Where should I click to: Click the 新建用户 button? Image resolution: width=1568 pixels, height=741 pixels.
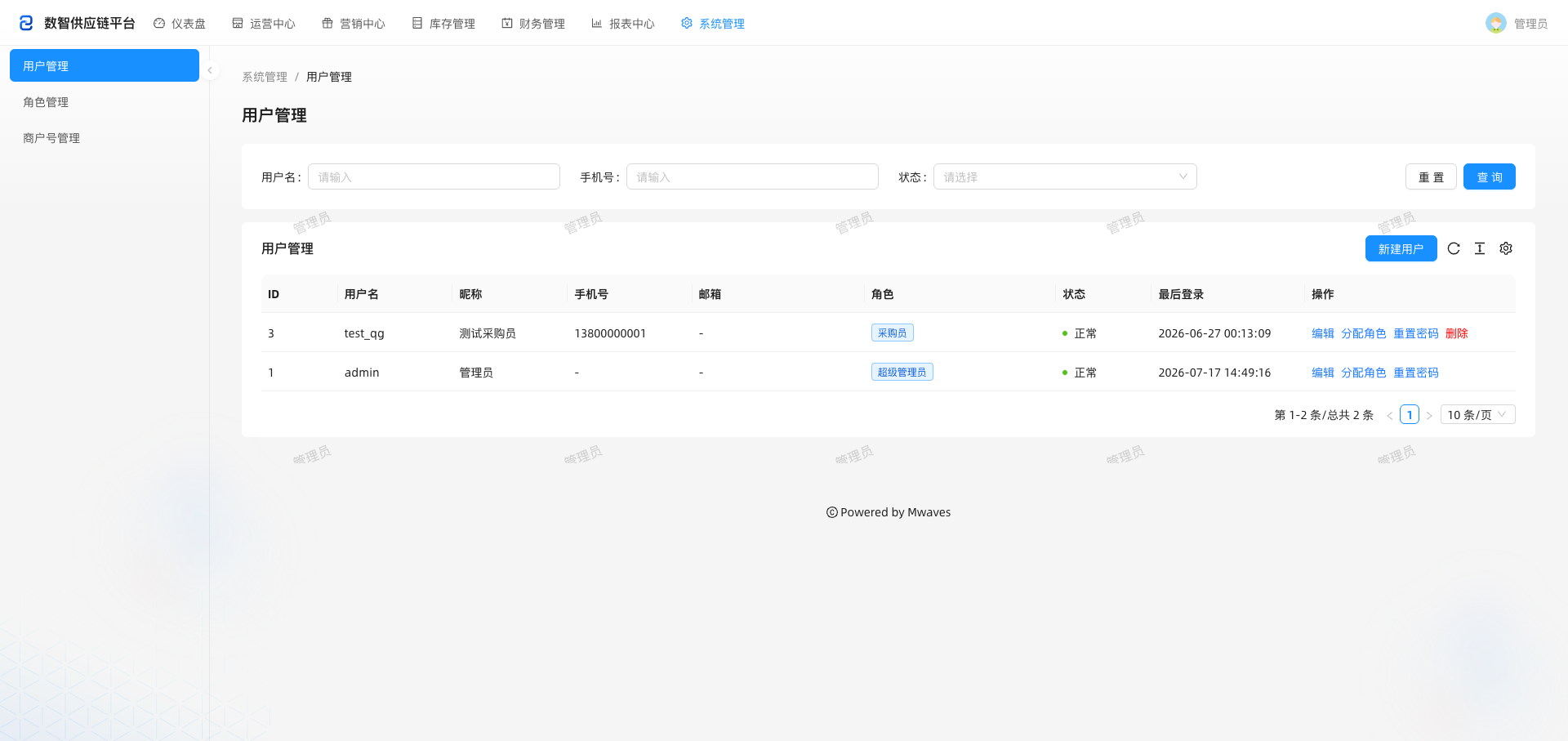pos(1401,248)
